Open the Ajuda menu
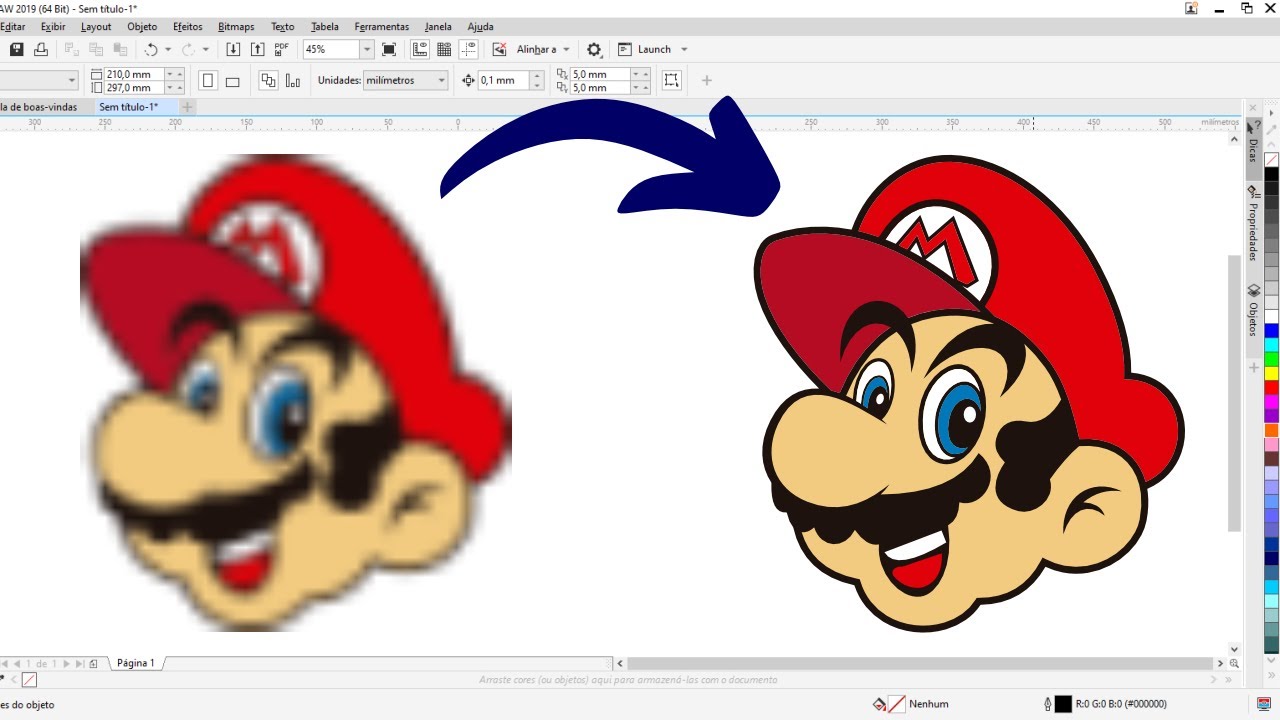 pos(480,27)
